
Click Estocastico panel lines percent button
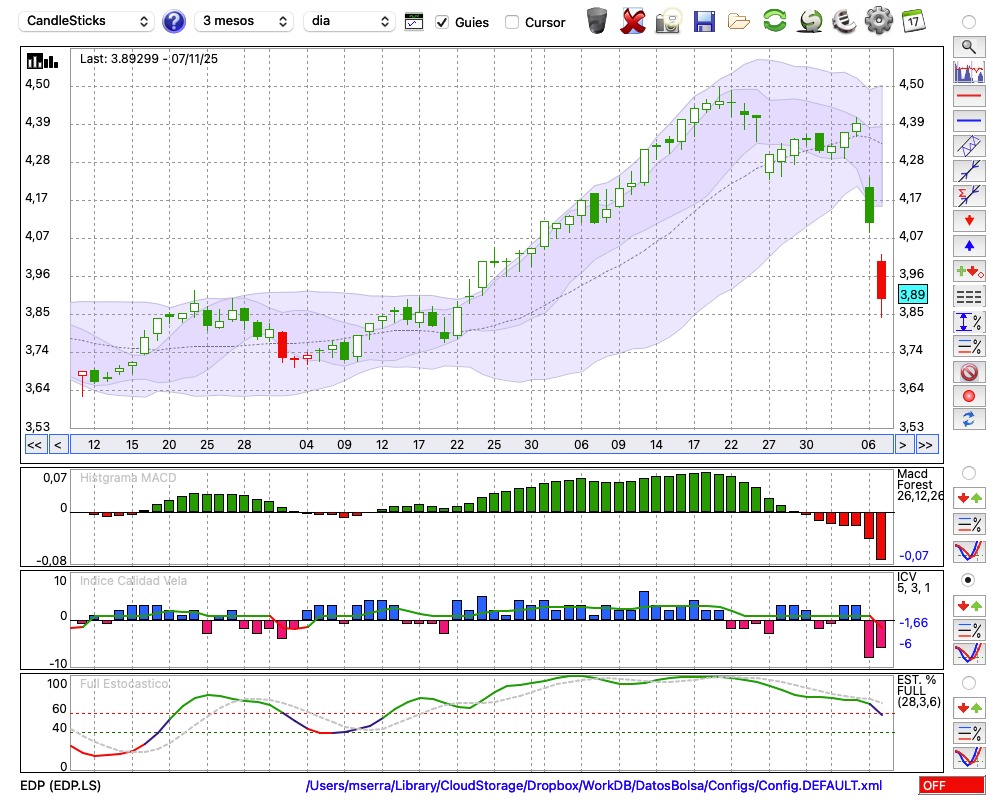pos(969,732)
